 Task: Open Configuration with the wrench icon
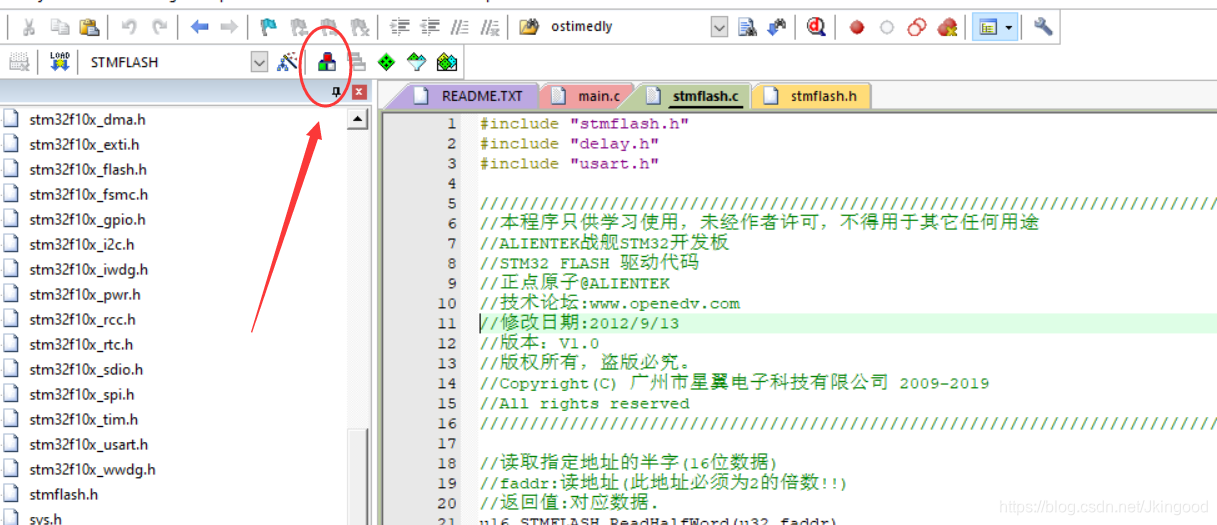click(1043, 27)
